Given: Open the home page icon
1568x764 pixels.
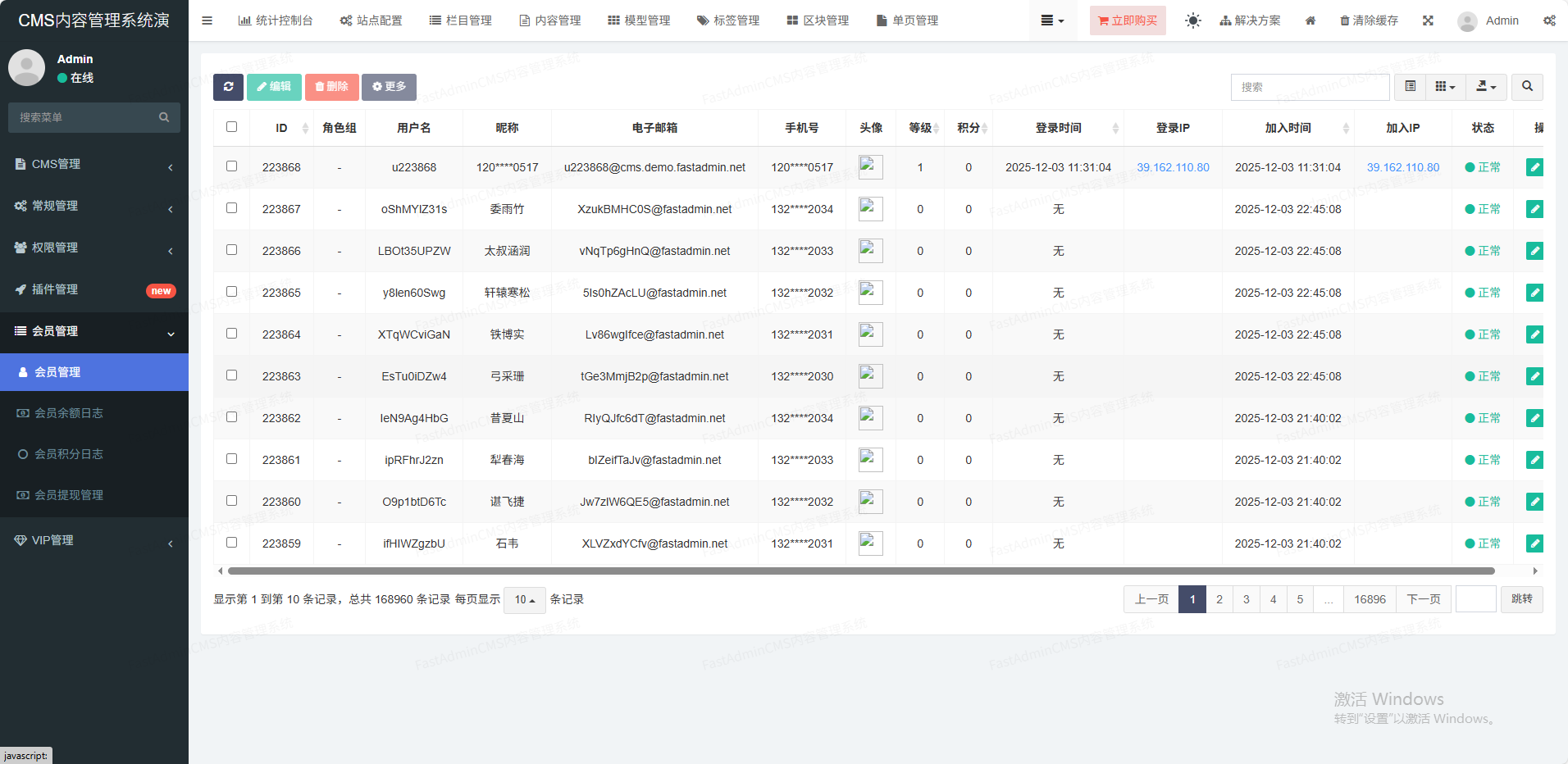Looking at the screenshot, I should tap(1310, 20).
